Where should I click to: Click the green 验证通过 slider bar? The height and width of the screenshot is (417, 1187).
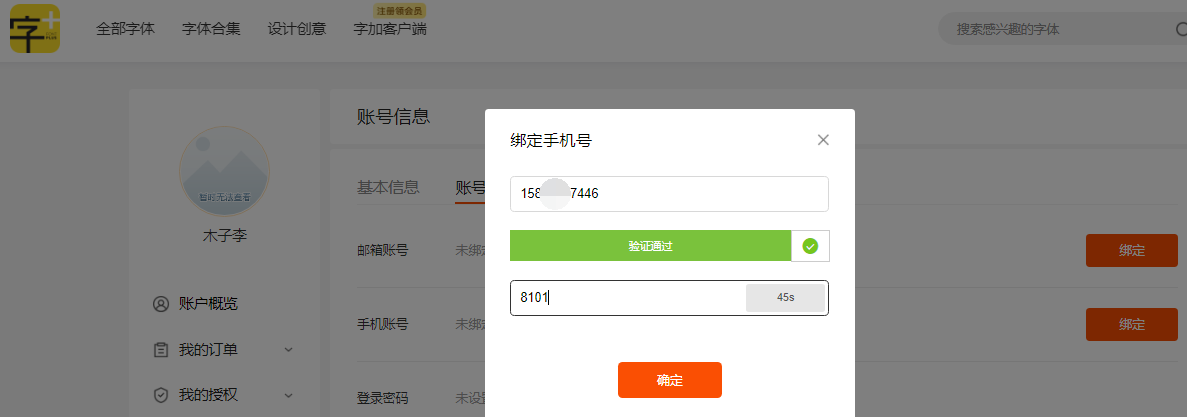[650, 246]
